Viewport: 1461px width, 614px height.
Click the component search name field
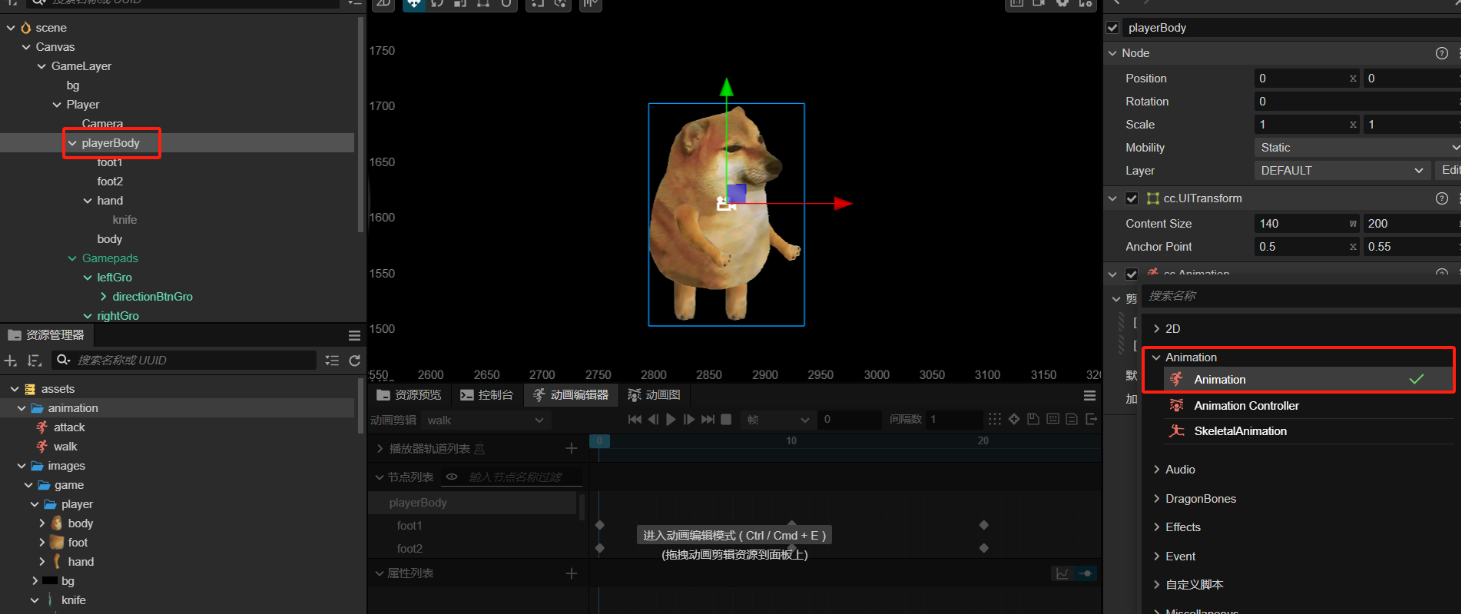coord(1300,296)
